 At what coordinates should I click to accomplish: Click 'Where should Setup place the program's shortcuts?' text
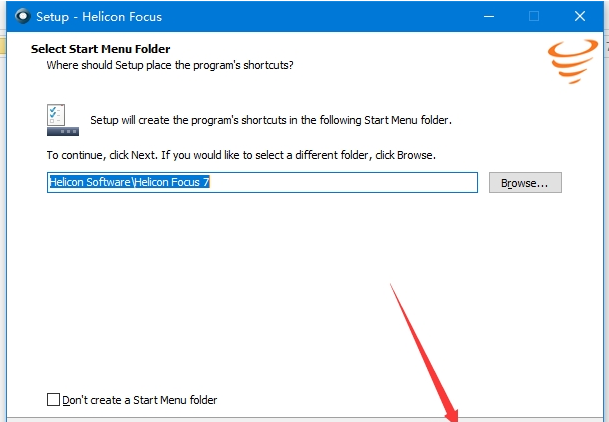click(x=170, y=65)
